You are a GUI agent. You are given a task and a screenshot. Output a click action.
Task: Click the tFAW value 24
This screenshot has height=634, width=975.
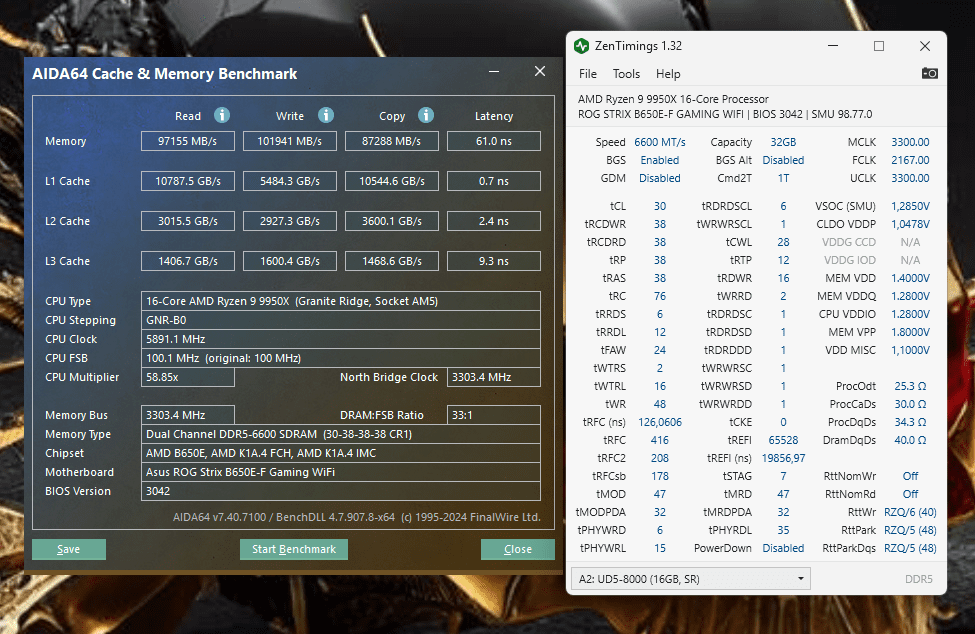pyautogui.click(x=660, y=351)
